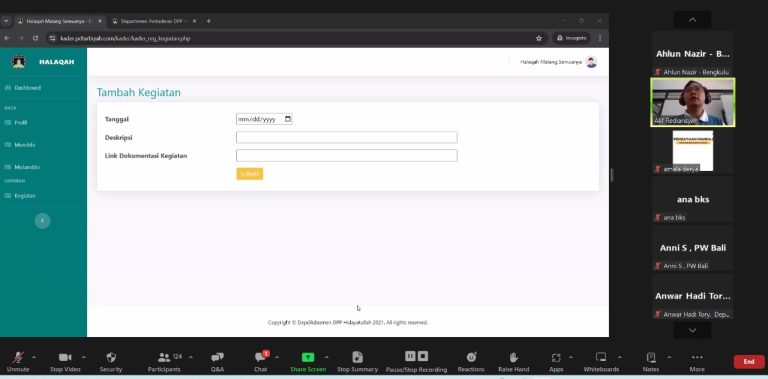Click Tambah Kegiatan page heading
The height and width of the screenshot is (379, 768).
click(x=139, y=93)
